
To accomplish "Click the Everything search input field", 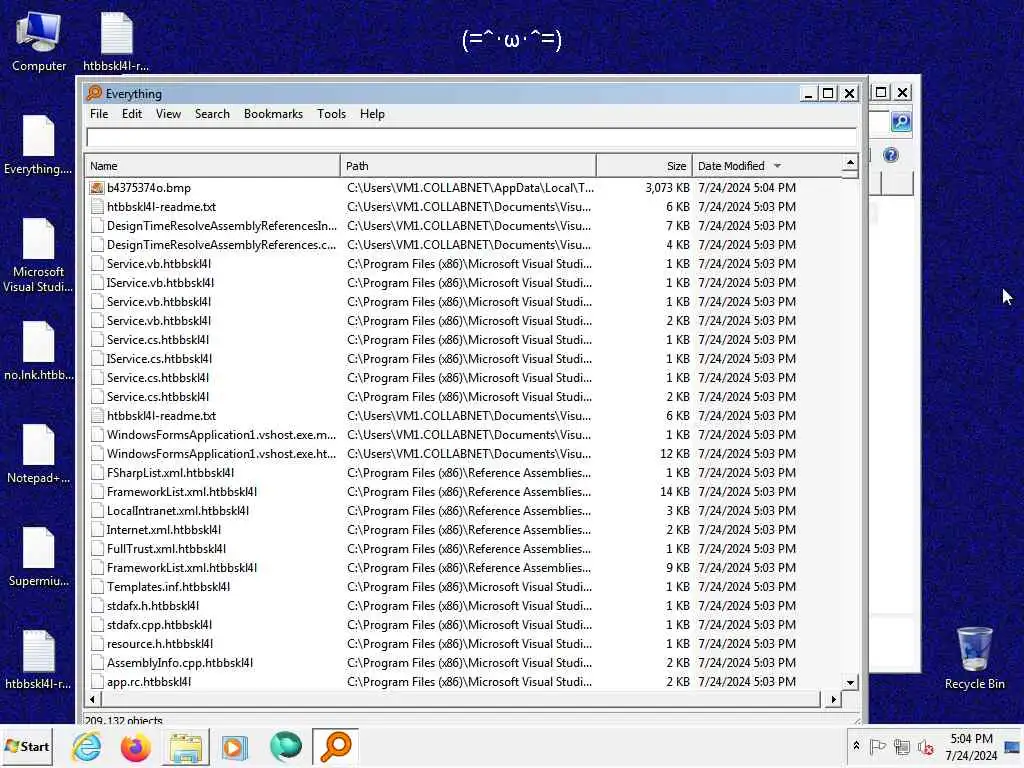I will tap(472, 137).
